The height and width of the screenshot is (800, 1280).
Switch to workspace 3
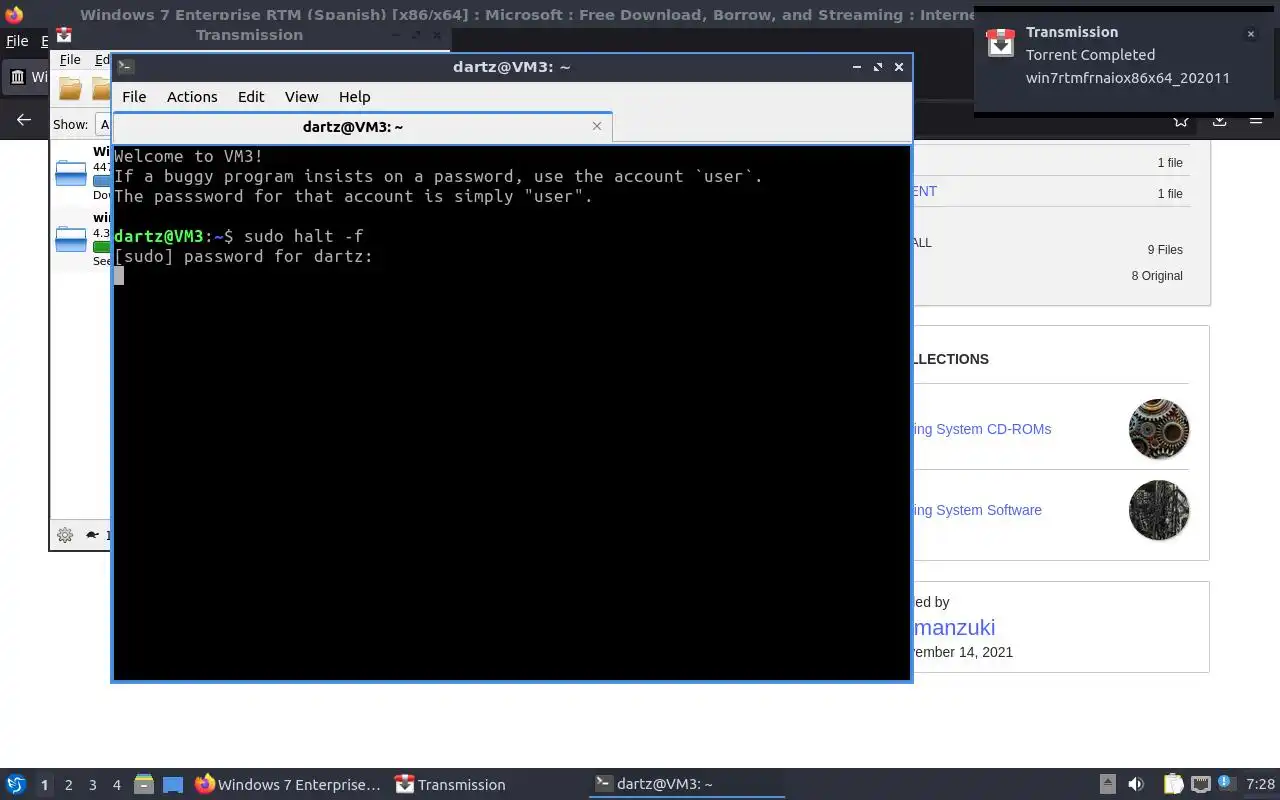(93, 785)
